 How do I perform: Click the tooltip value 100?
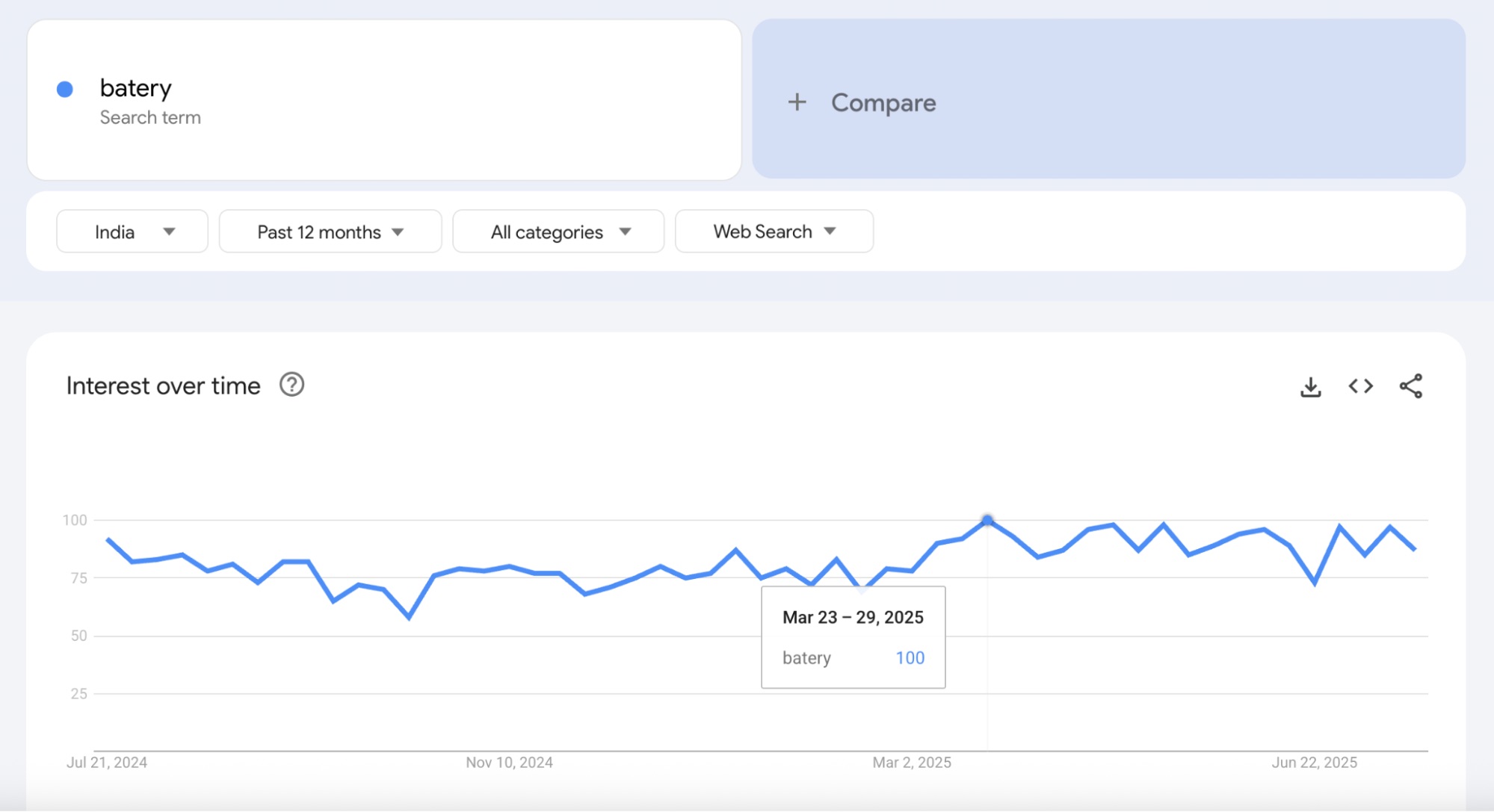[x=910, y=658]
